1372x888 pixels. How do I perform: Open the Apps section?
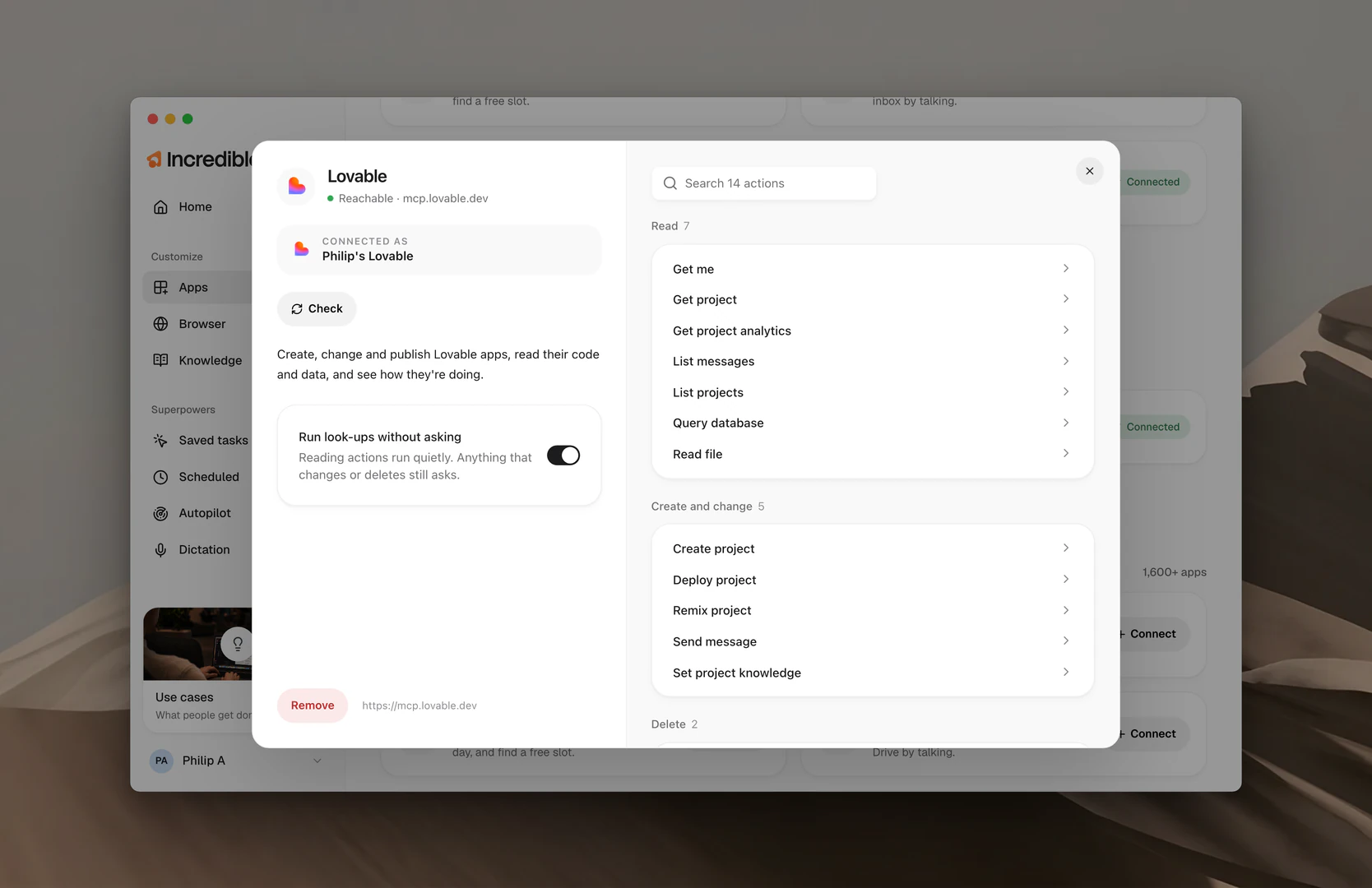click(197, 287)
